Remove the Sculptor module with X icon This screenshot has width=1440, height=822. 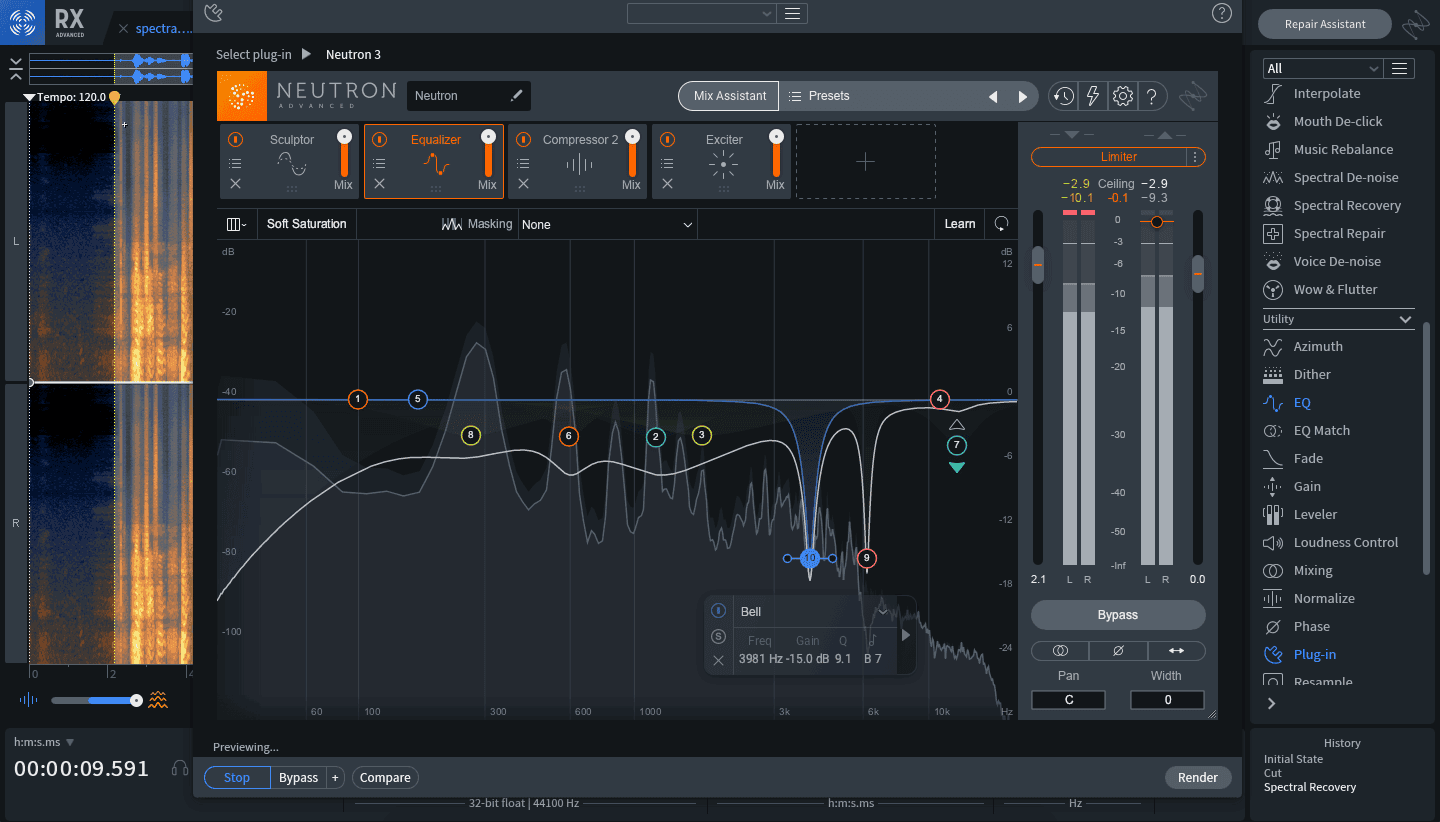235,184
